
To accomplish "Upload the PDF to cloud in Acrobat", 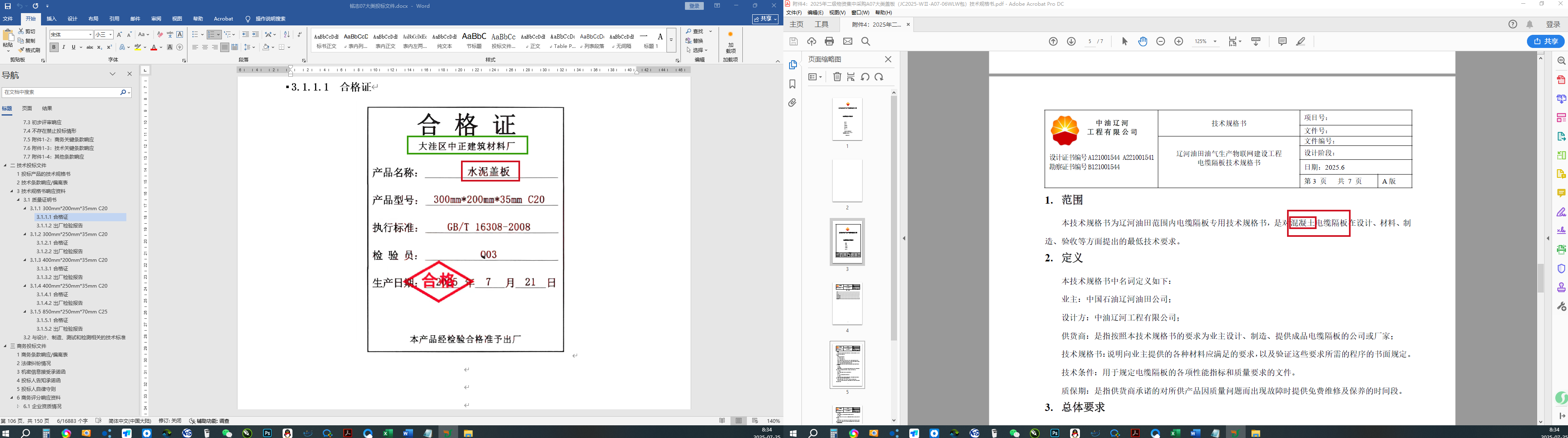I will tap(811, 41).
